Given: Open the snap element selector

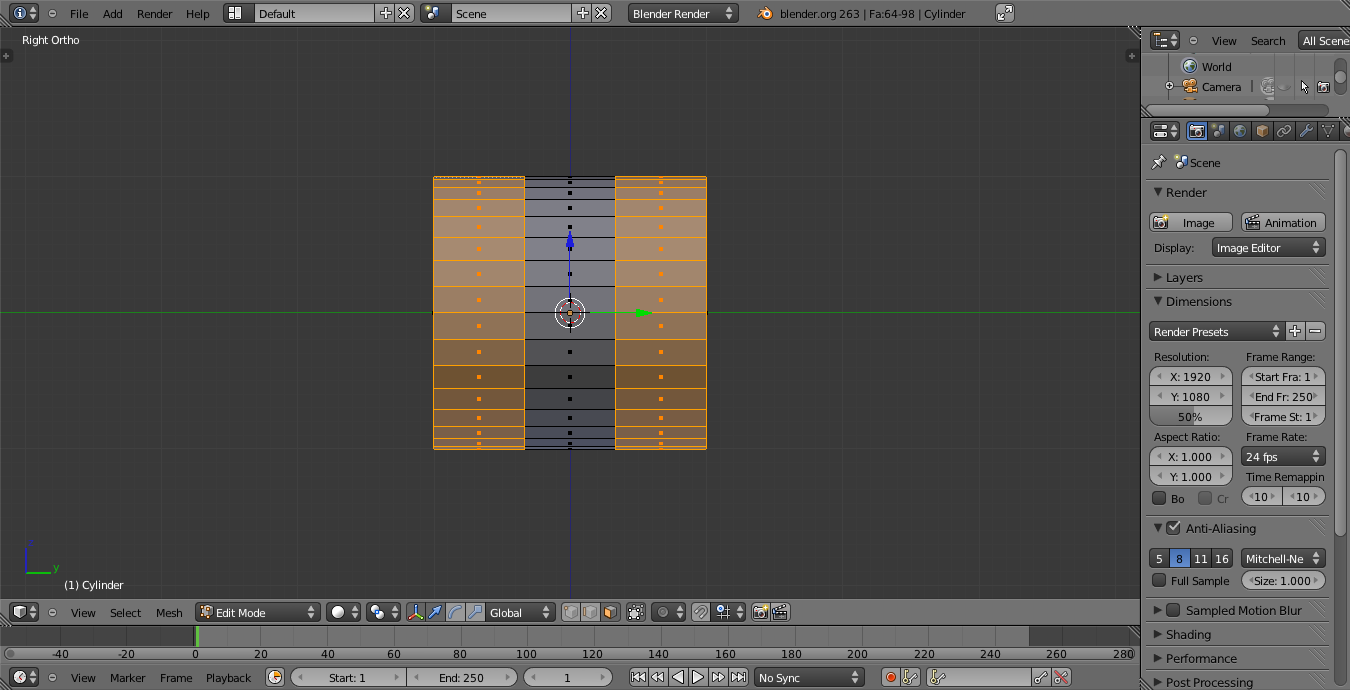Looking at the screenshot, I should (x=728, y=612).
